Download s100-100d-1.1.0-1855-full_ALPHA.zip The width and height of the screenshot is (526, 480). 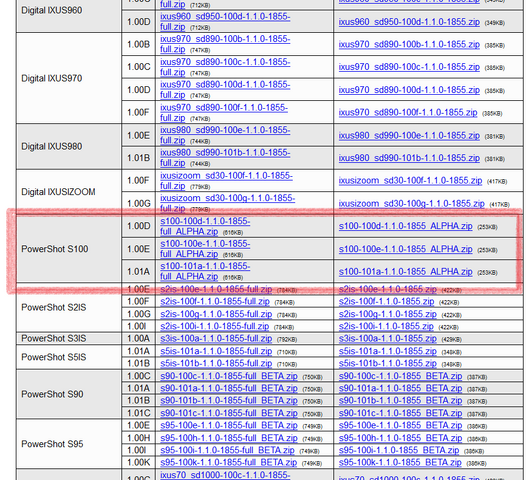pyautogui.click(x=205, y=226)
